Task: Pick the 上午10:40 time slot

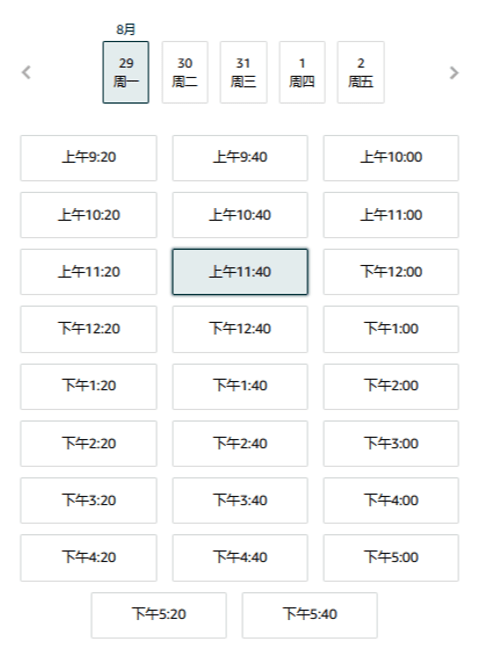Action: [240, 215]
